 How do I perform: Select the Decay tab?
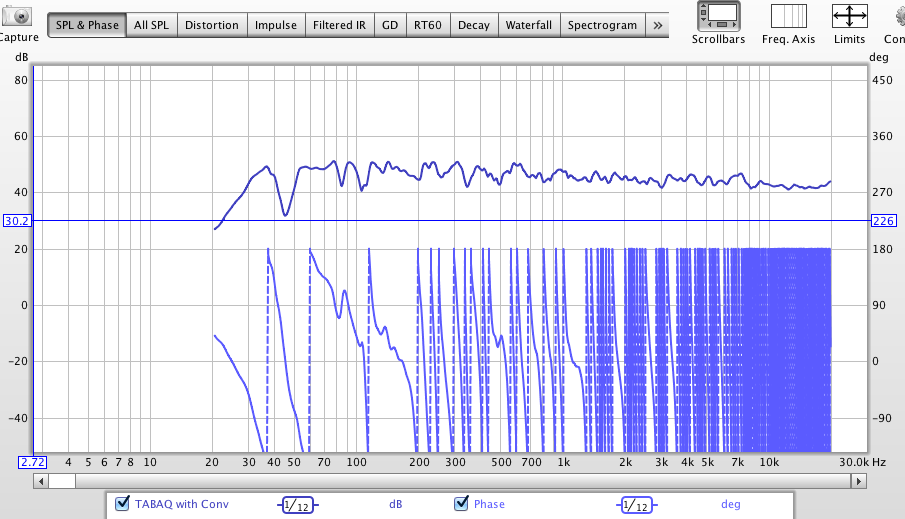click(474, 25)
